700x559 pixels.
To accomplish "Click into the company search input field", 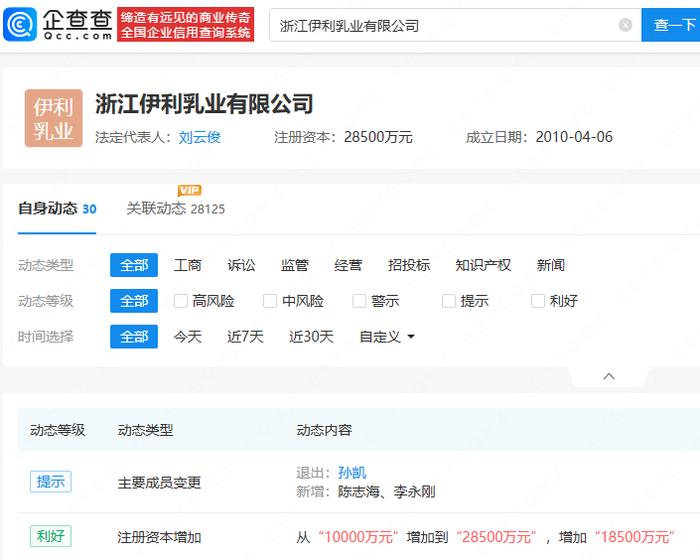I will pos(440,25).
